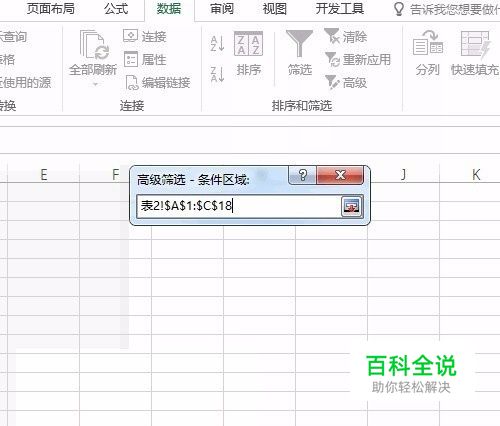Expand the 全部刷新 dropdown arrow
The height and width of the screenshot is (426, 500).
point(95,84)
